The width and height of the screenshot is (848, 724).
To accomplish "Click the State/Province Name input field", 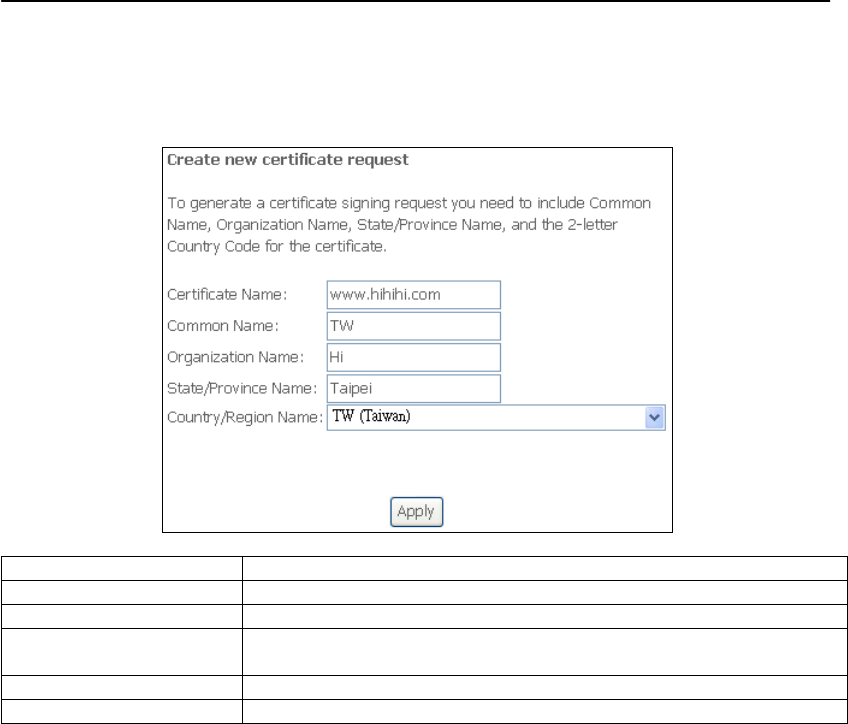I will [414, 389].
